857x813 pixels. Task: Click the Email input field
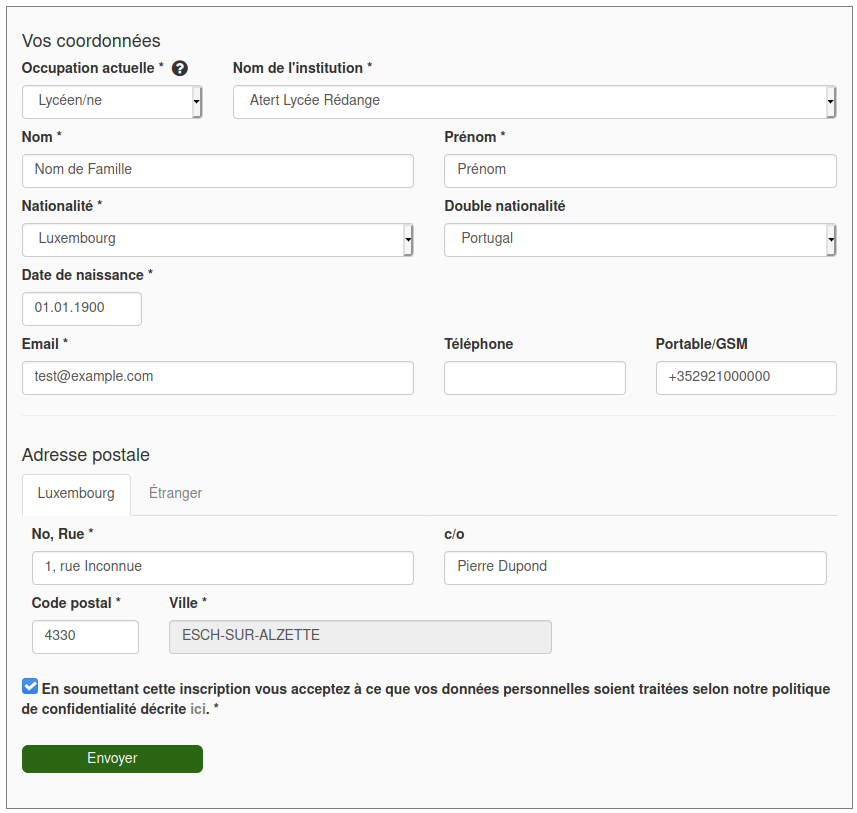tap(218, 378)
